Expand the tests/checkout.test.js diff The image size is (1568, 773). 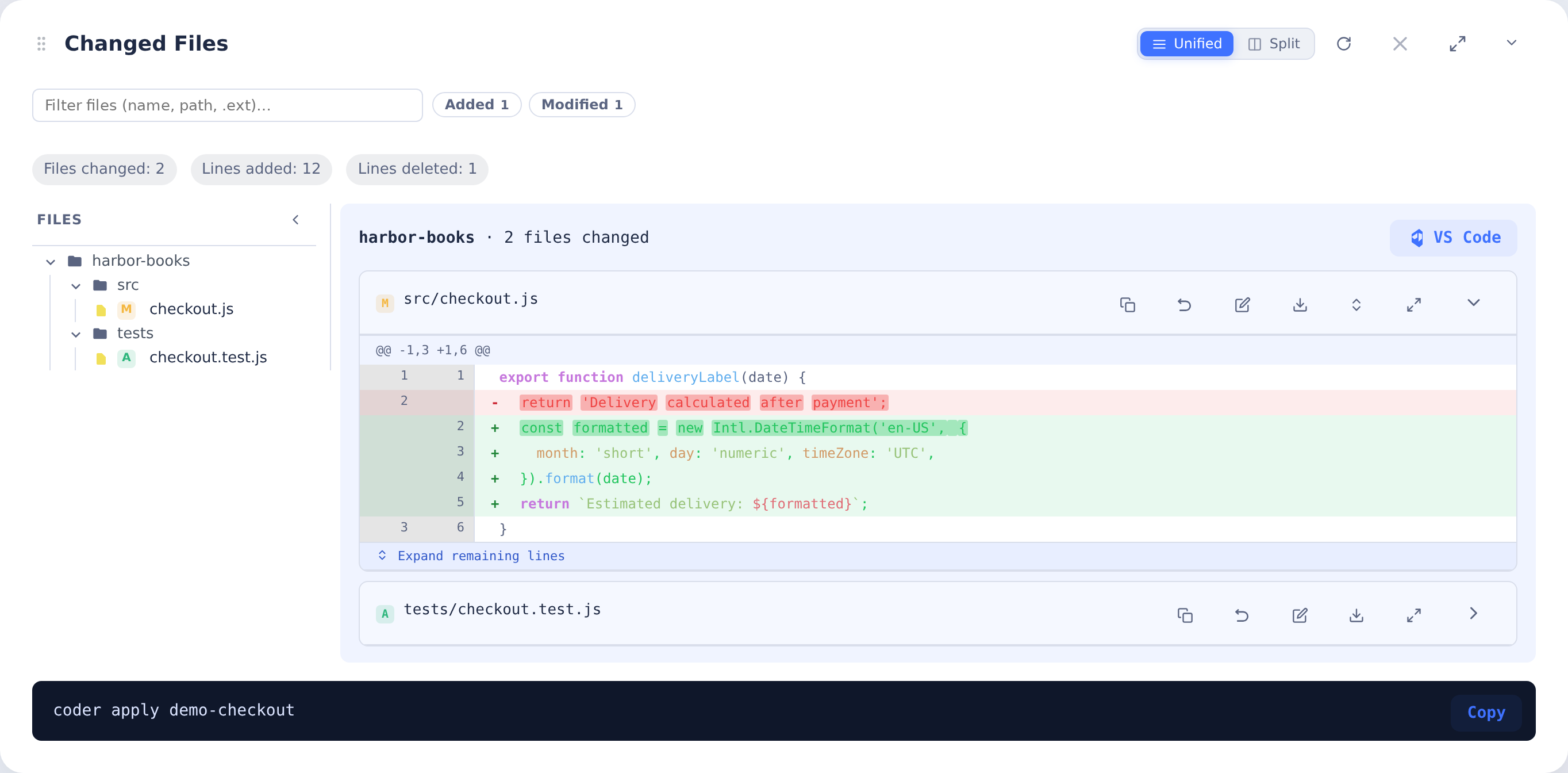point(1473,614)
